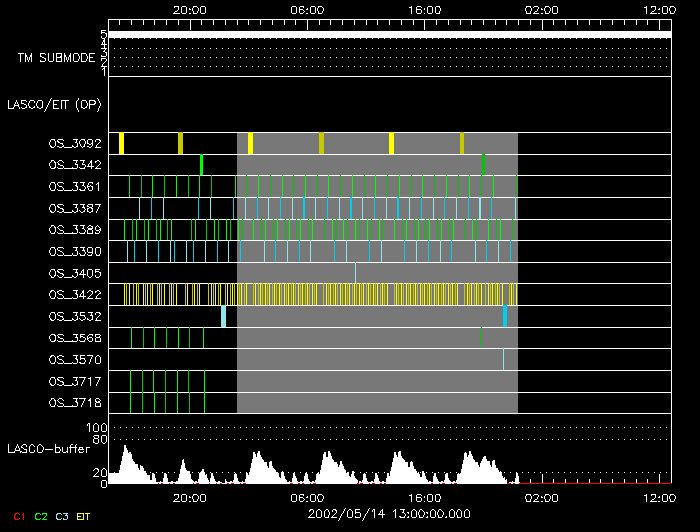
Task: Click the TM SUBMODE label
Action: (x=56, y=58)
